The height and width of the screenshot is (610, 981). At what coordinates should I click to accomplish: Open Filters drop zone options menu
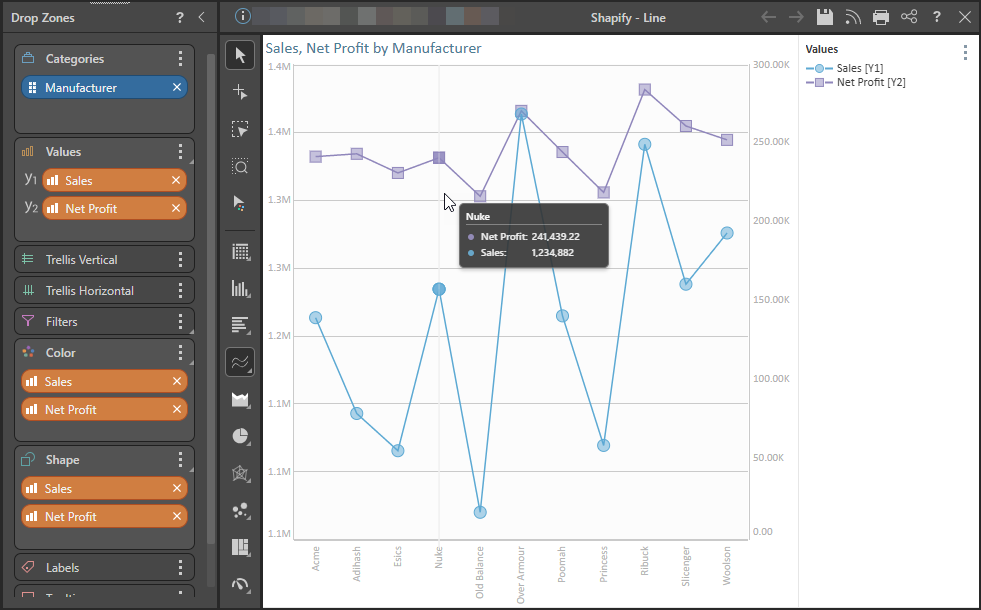coord(180,322)
